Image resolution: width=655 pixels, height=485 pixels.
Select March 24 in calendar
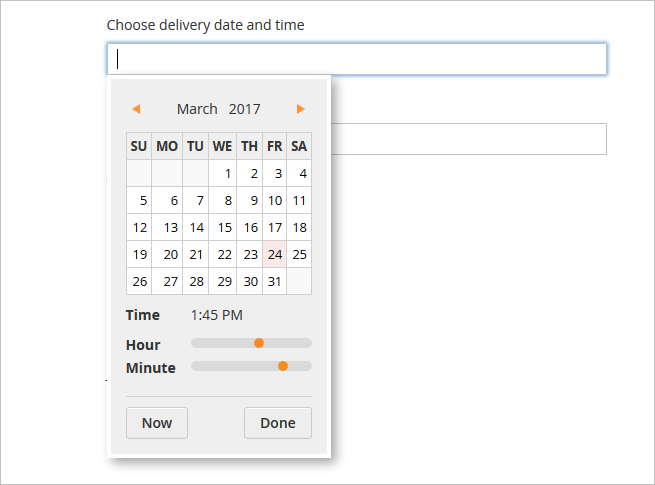point(275,254)
